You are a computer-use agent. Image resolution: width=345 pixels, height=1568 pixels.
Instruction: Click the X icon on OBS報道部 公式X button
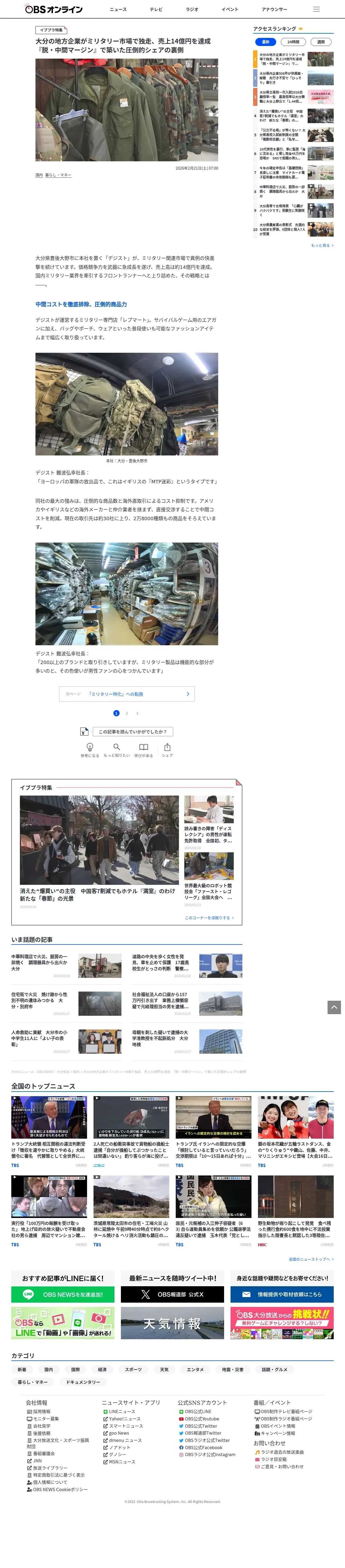pyautogui.click(x=145, y=1295)
